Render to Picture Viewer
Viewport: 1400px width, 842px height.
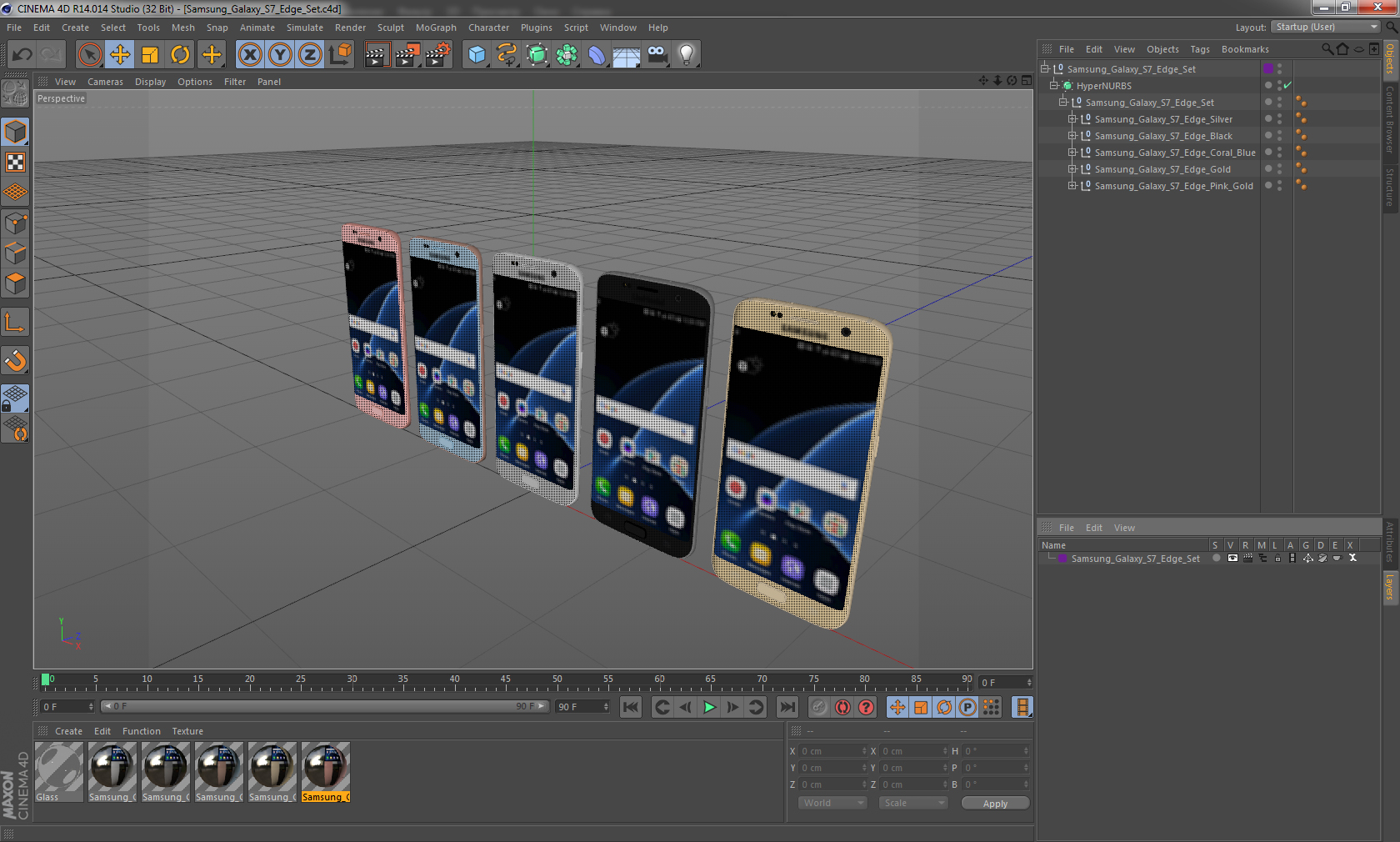click(x=407, y=55)
